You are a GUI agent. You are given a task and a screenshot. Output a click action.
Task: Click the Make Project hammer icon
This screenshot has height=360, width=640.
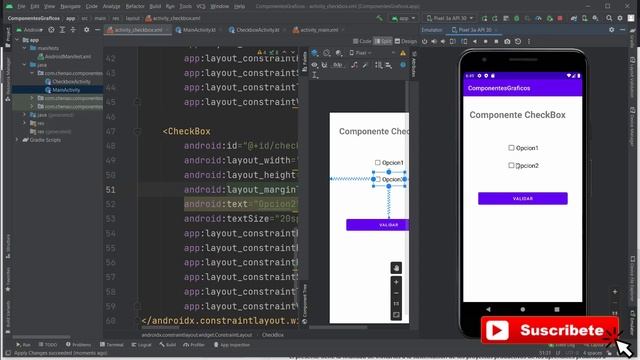click(x=380, y=18)
